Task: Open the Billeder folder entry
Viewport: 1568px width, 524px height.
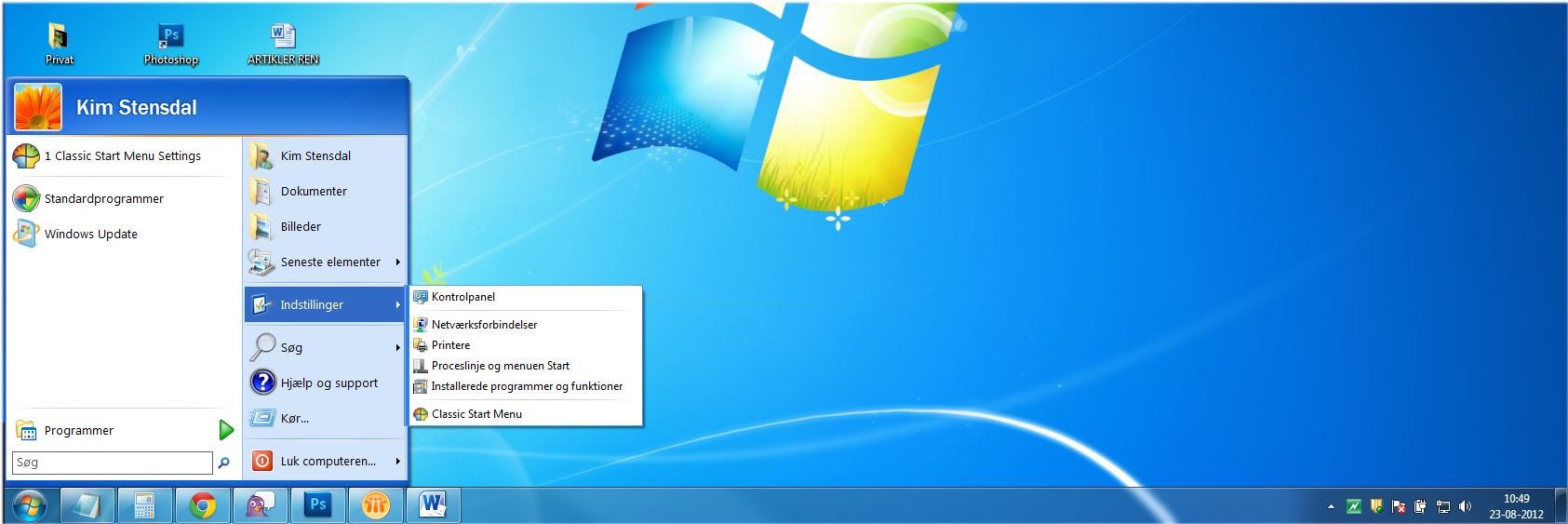Action: (325, 226)
